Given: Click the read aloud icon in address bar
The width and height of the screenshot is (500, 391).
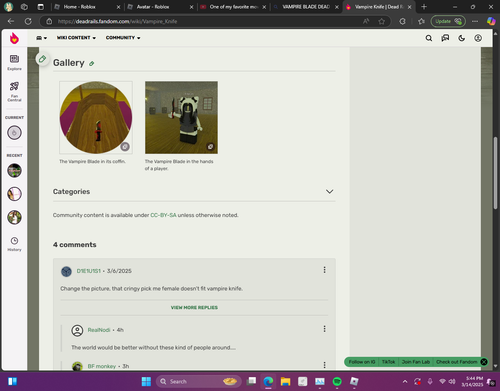Looking at the screenshot, I should (366, 21).
